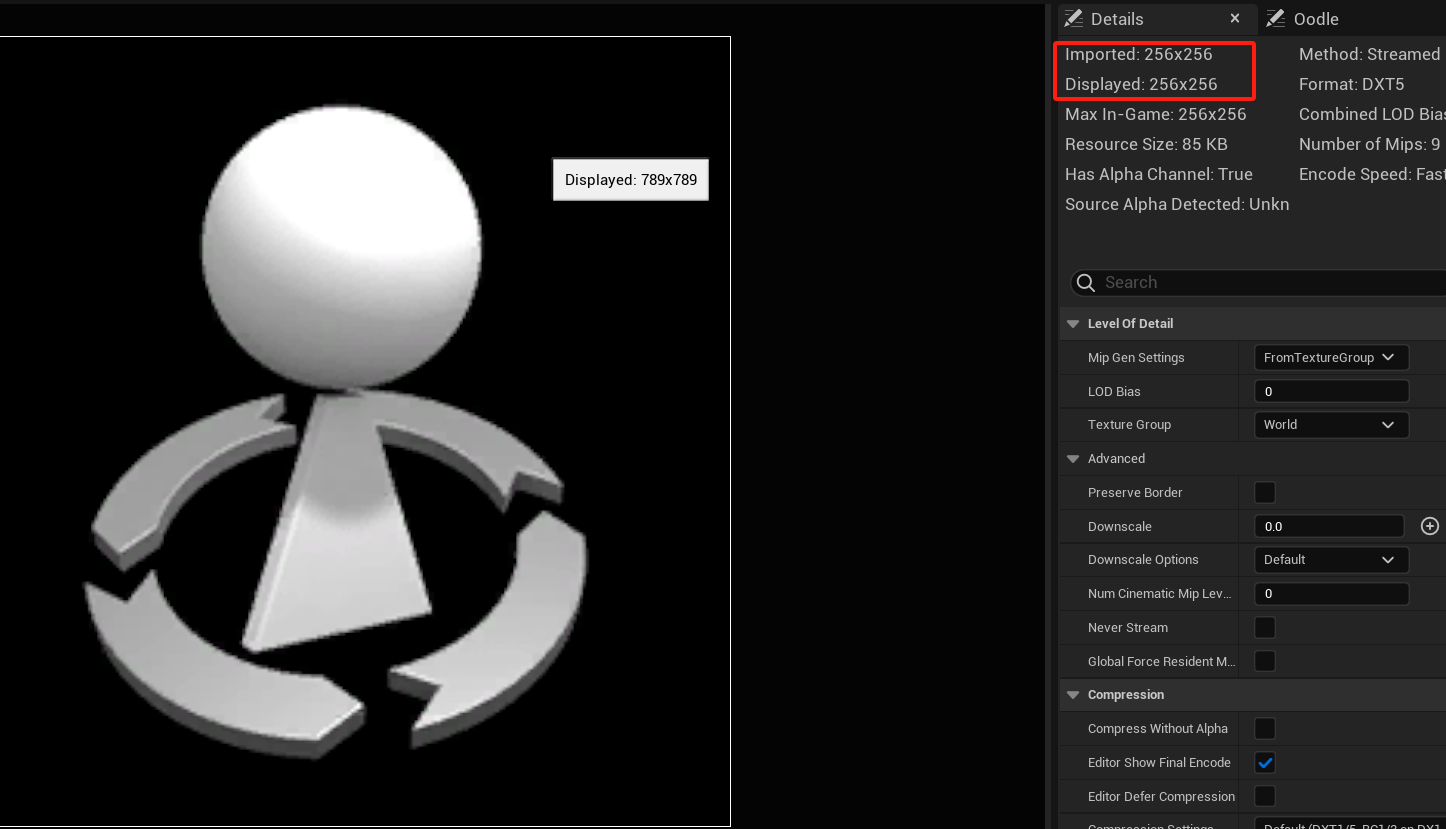The height and width of the screenshot is (829, 1446).
Task: Uncheck Editor Show Final Encode
Action: click(x=1265, y=762)
